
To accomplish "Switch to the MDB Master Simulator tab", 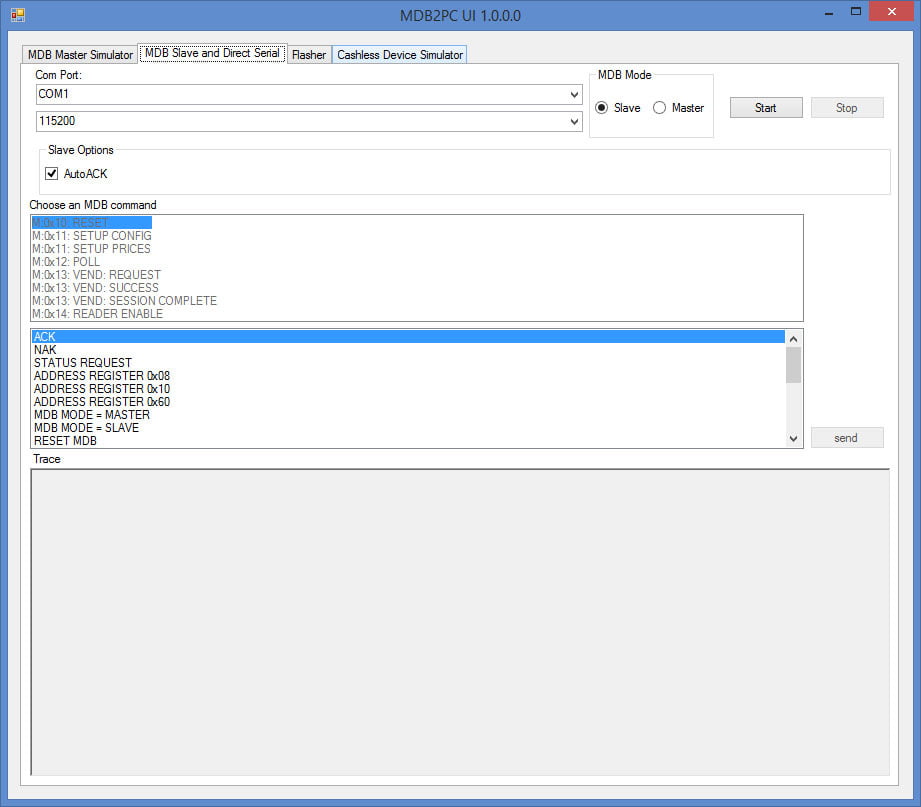I will pos(78,54).
